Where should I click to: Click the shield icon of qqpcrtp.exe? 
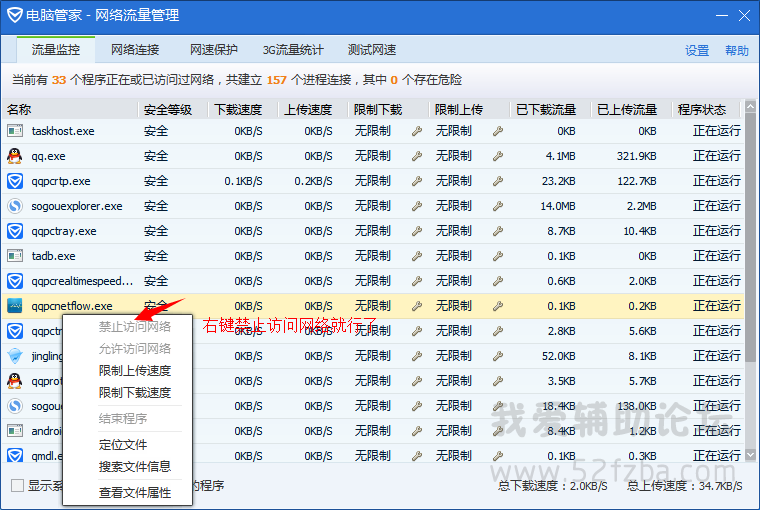tap(15, 181)
